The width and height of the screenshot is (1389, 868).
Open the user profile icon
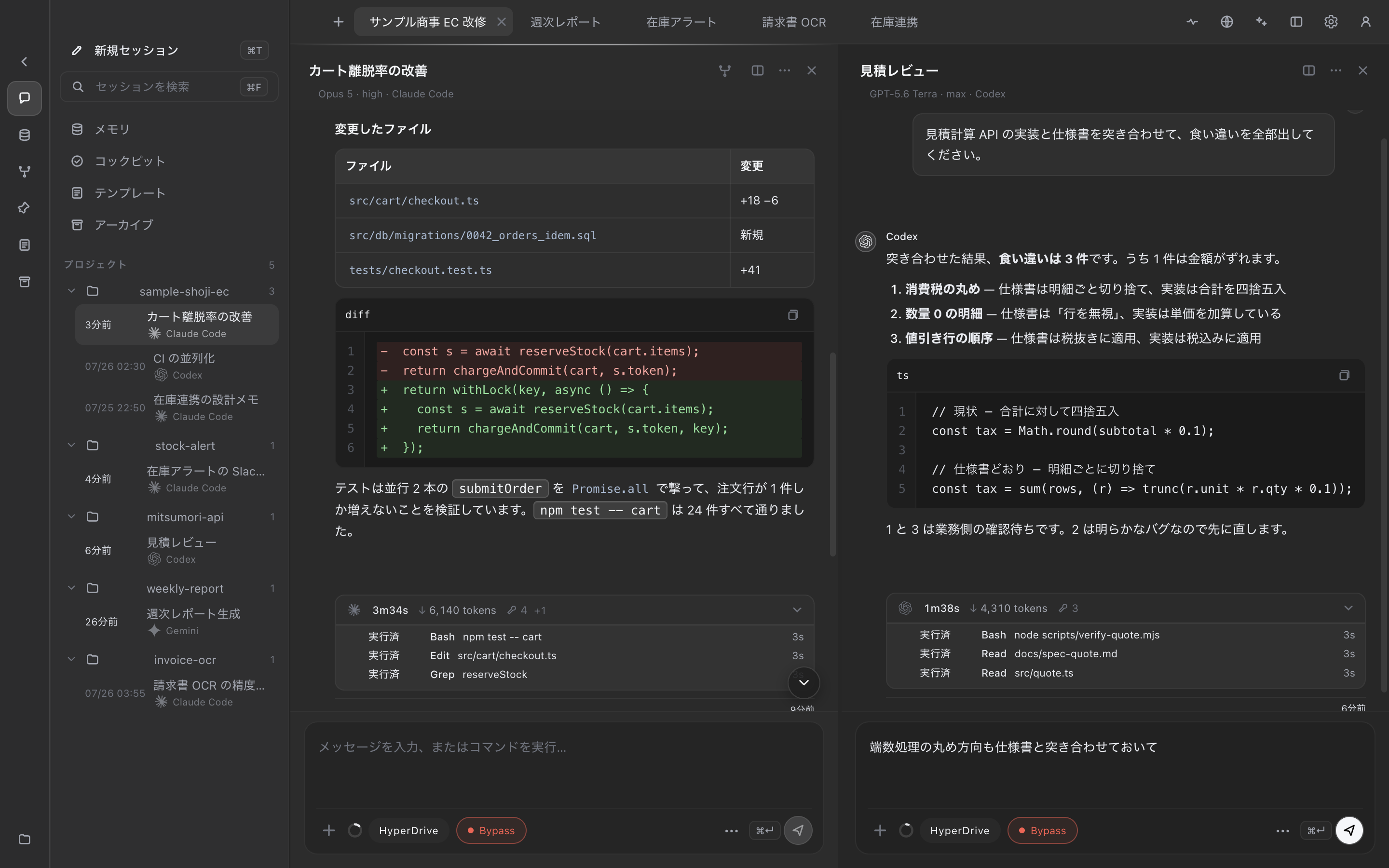click(x=1365, y=22)
